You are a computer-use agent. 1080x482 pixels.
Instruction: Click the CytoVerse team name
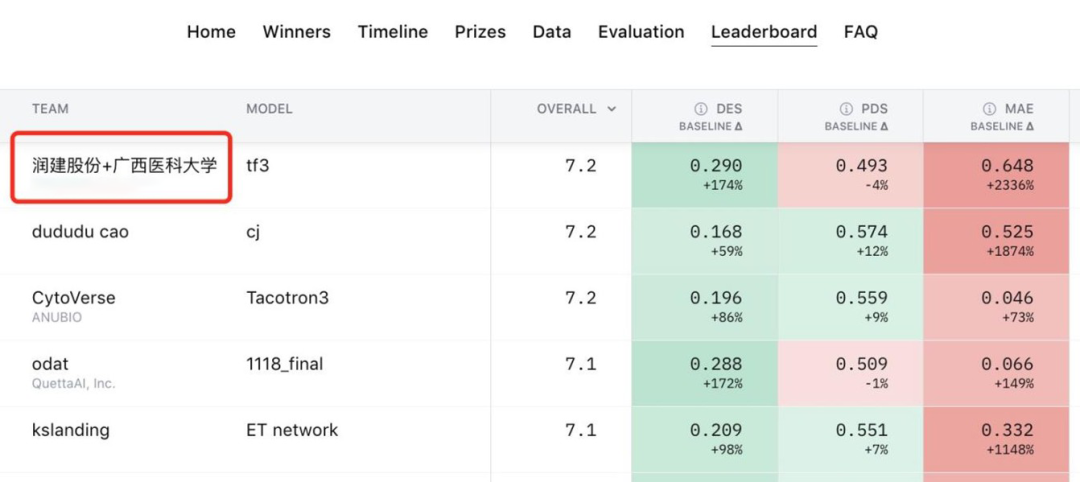[73, 298]
